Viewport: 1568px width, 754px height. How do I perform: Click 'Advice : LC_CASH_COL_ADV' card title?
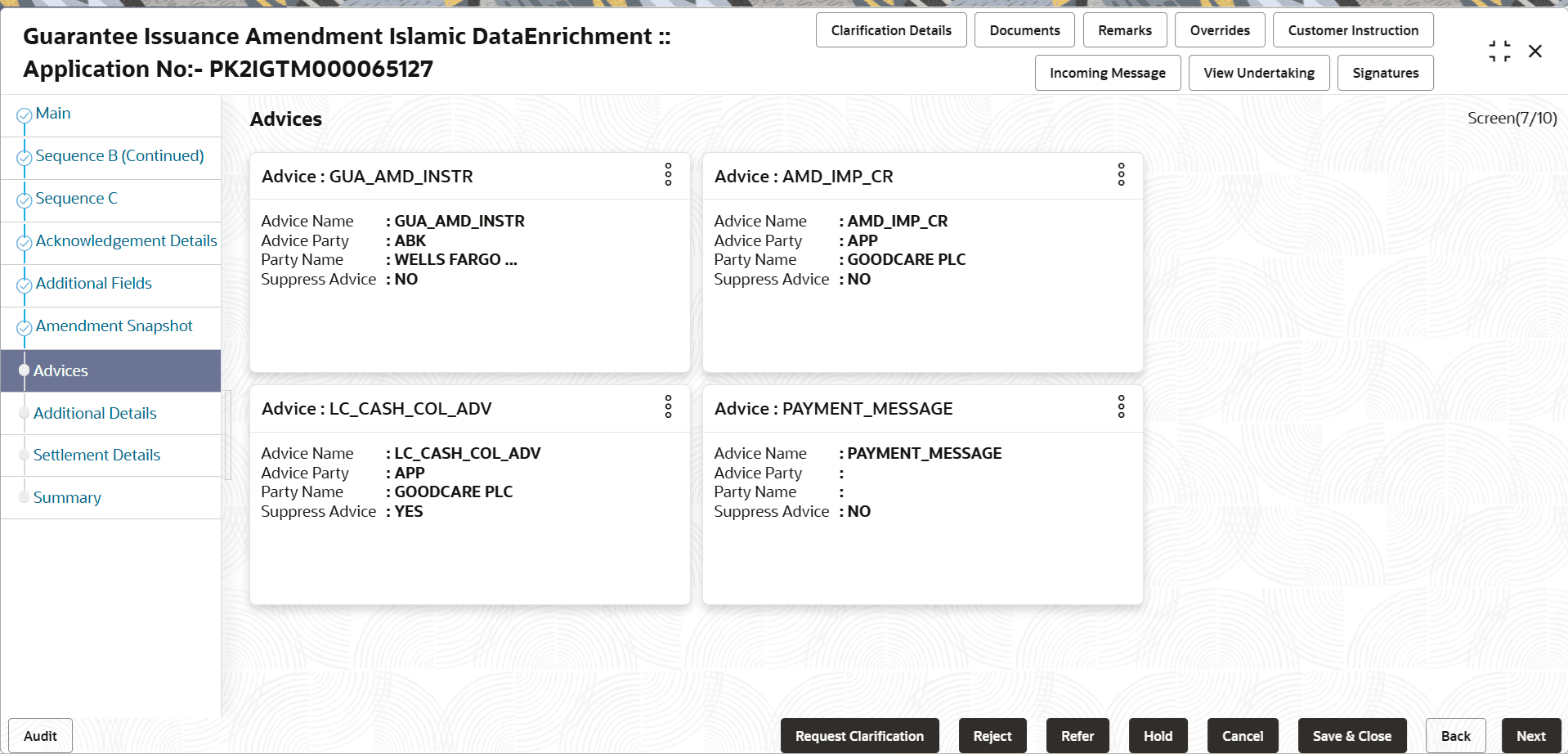(x=376, y=409)
